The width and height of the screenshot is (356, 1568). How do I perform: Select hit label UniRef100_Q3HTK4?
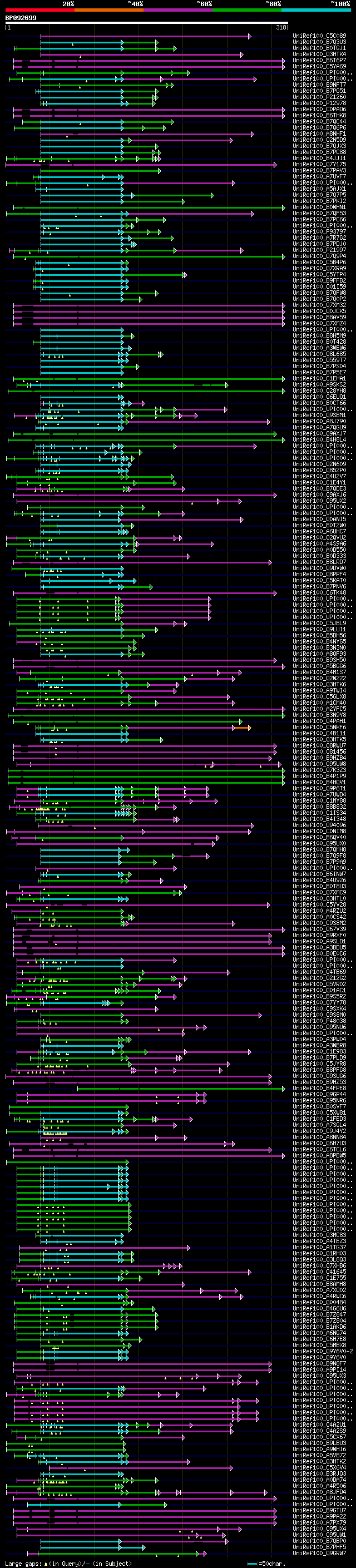[x=319, y=54]
